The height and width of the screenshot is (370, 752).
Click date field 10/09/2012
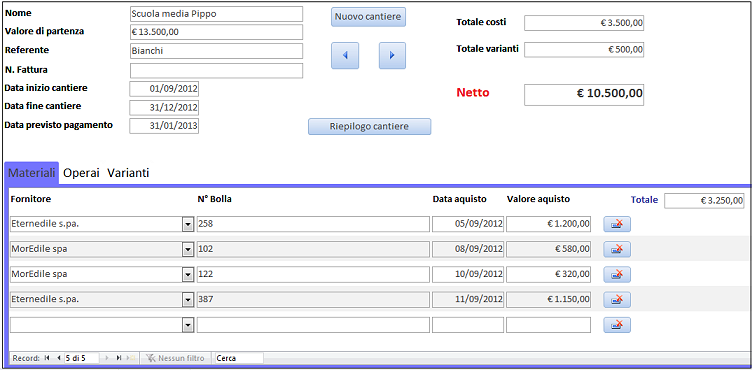tap(468, 275)
